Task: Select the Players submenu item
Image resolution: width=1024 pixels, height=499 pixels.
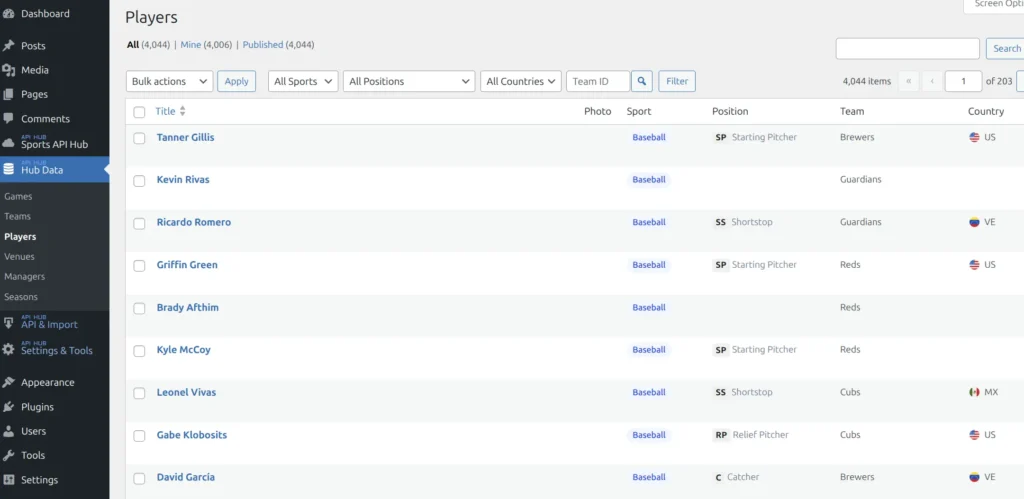Action: click(x=20, y=236)
